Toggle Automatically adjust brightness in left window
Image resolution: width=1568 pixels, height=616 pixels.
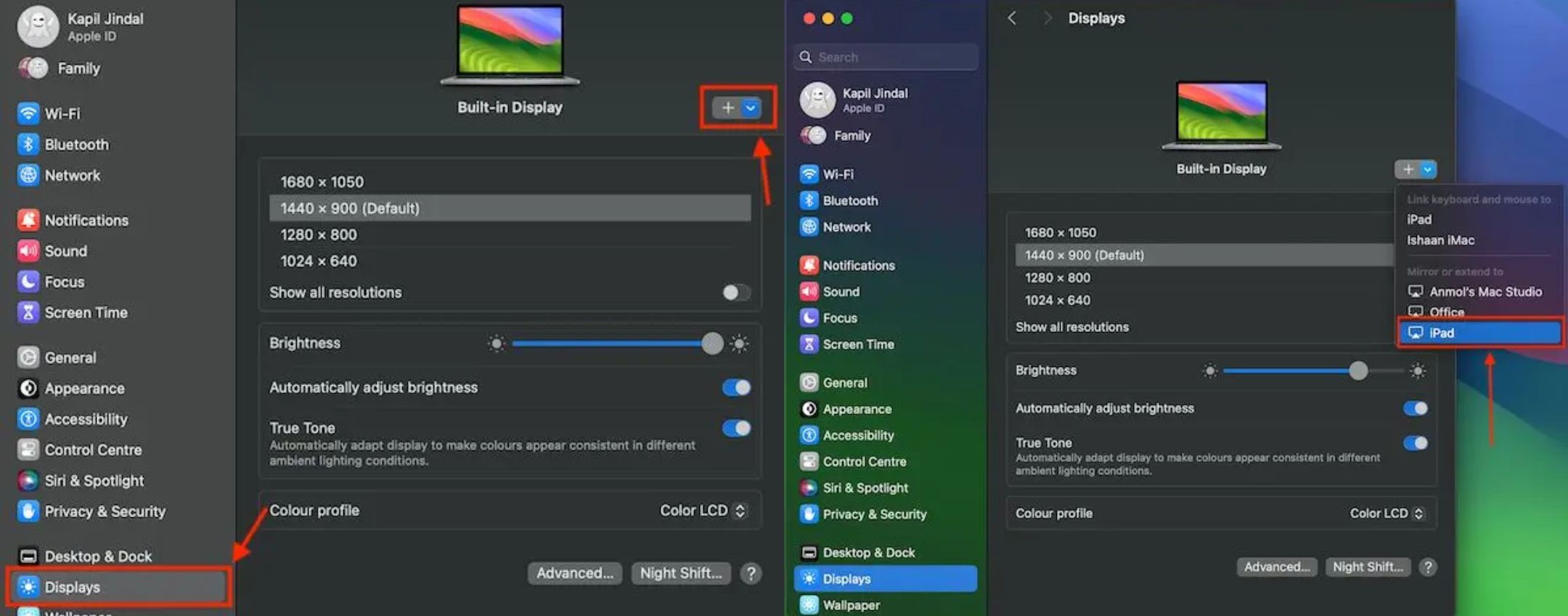735,387
